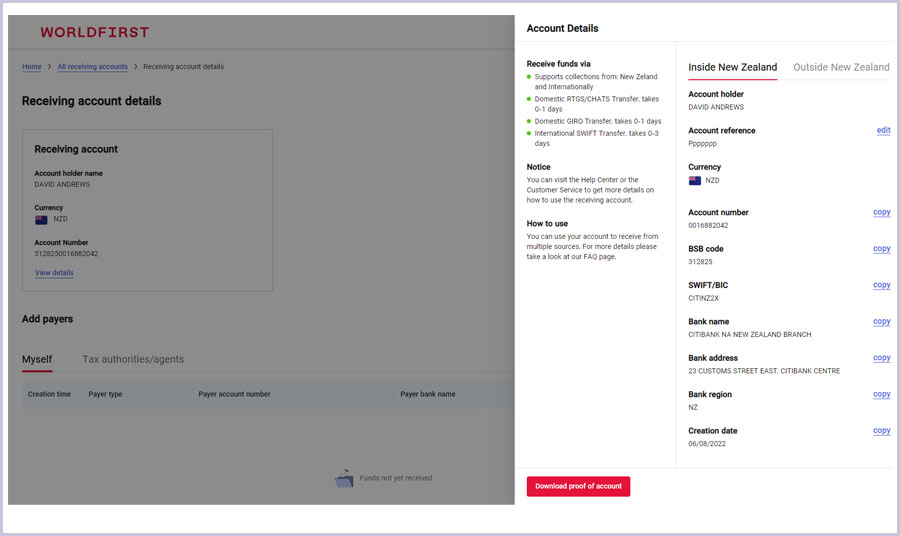This screenshot has width=900, height=536.
Task: Copy the bank name
Action: [881, 322]
